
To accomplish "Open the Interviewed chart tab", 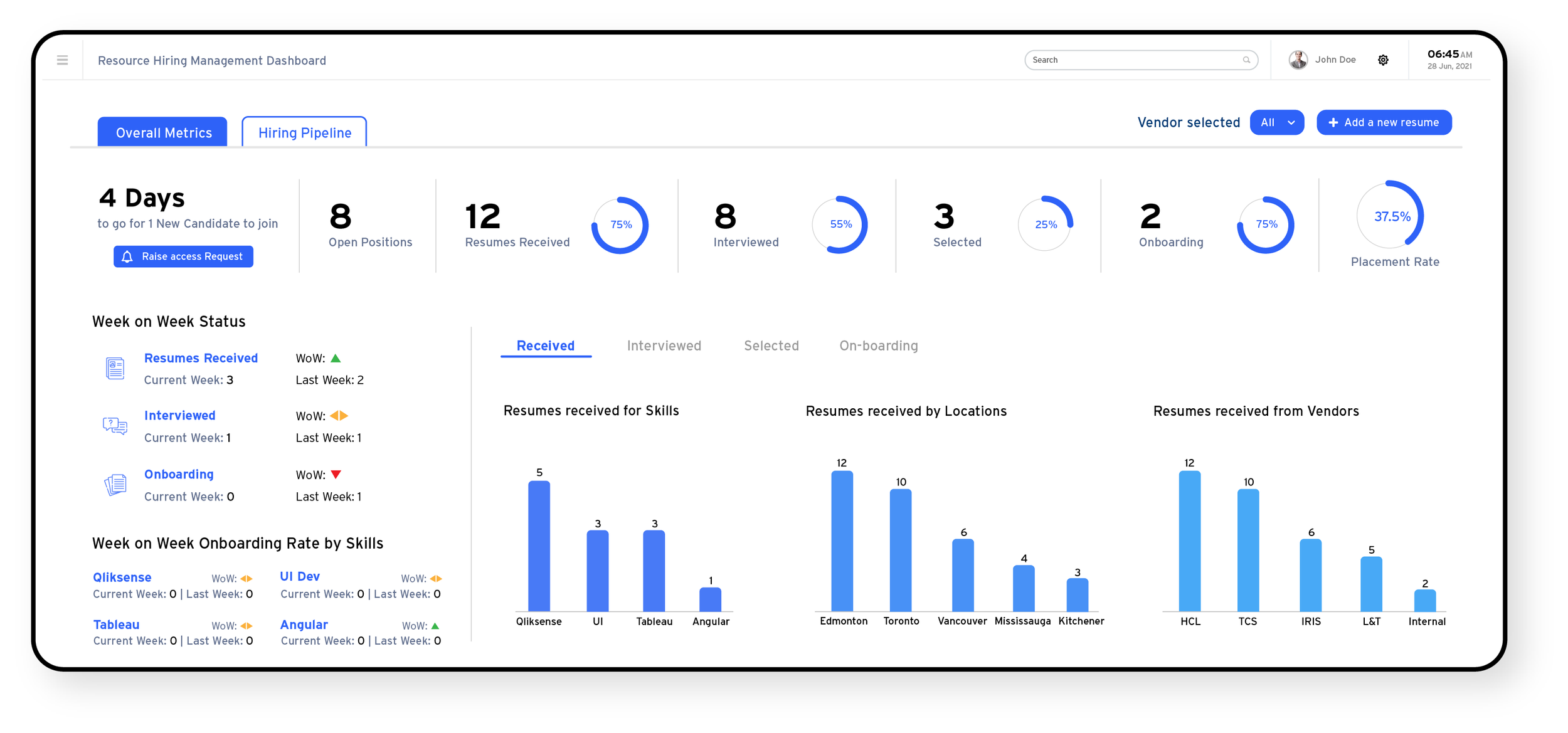I will (664, 346).
